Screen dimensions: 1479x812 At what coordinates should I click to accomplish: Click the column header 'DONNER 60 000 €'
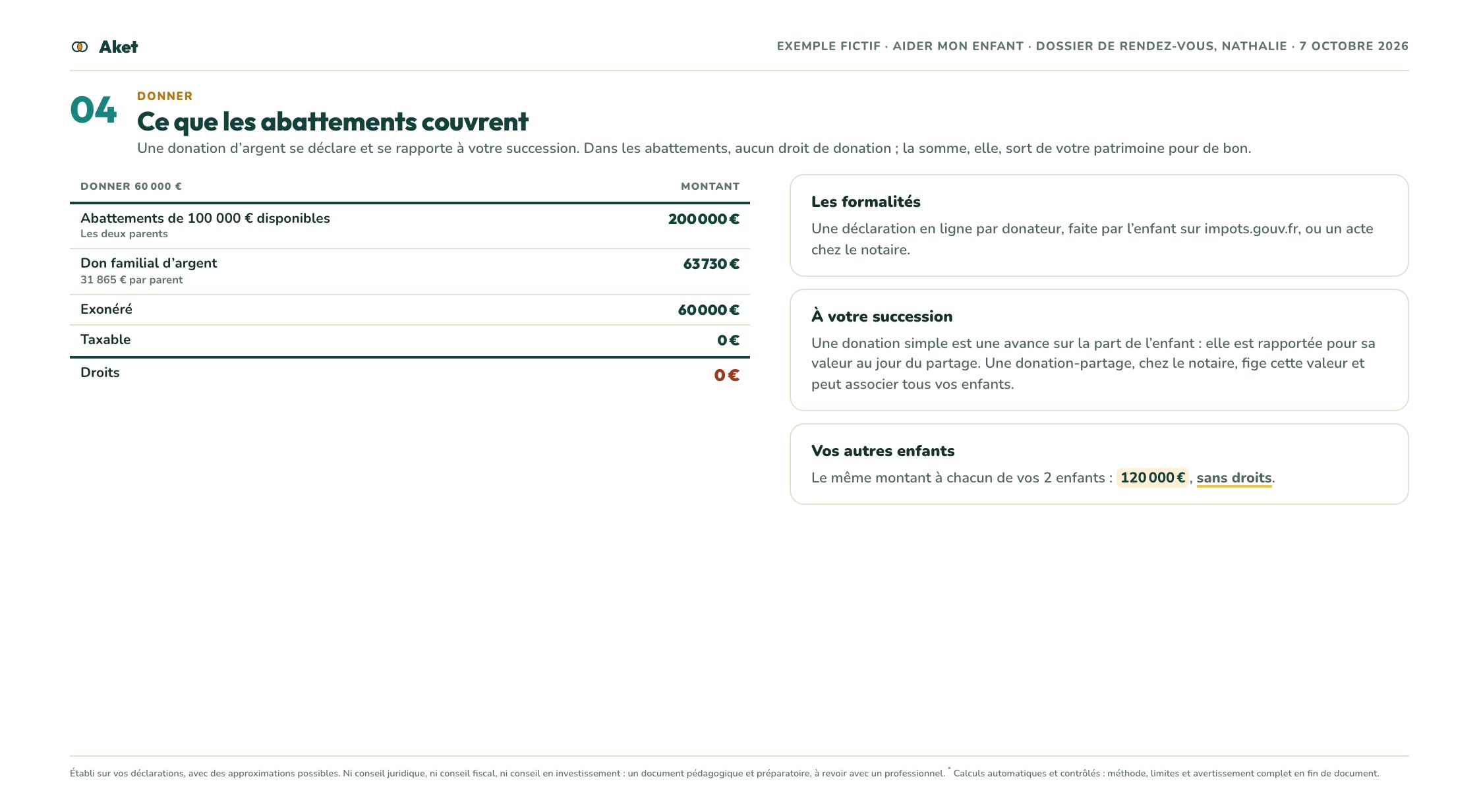pos(131,187)
